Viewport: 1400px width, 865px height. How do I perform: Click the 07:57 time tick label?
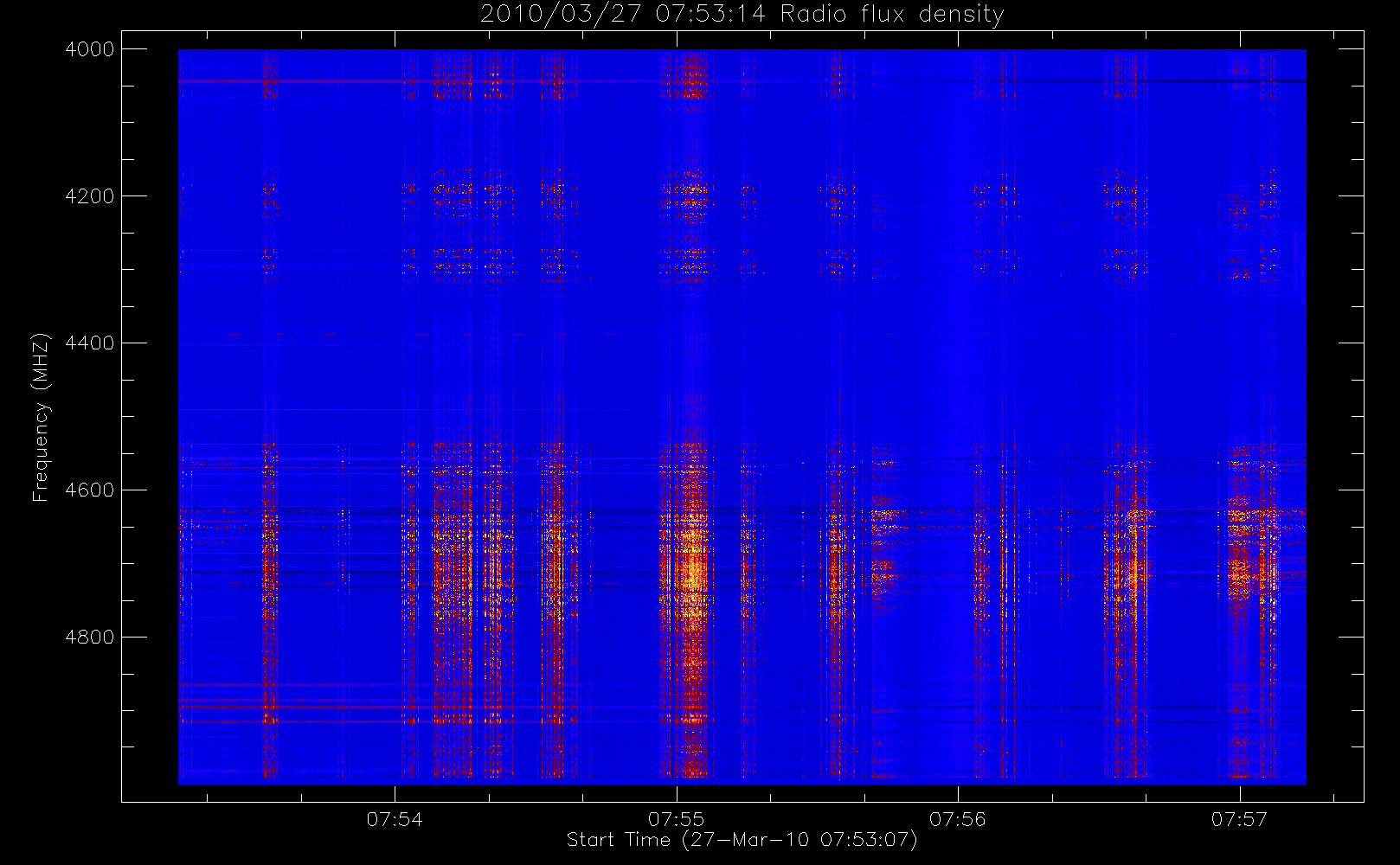tap(1239, 819)
